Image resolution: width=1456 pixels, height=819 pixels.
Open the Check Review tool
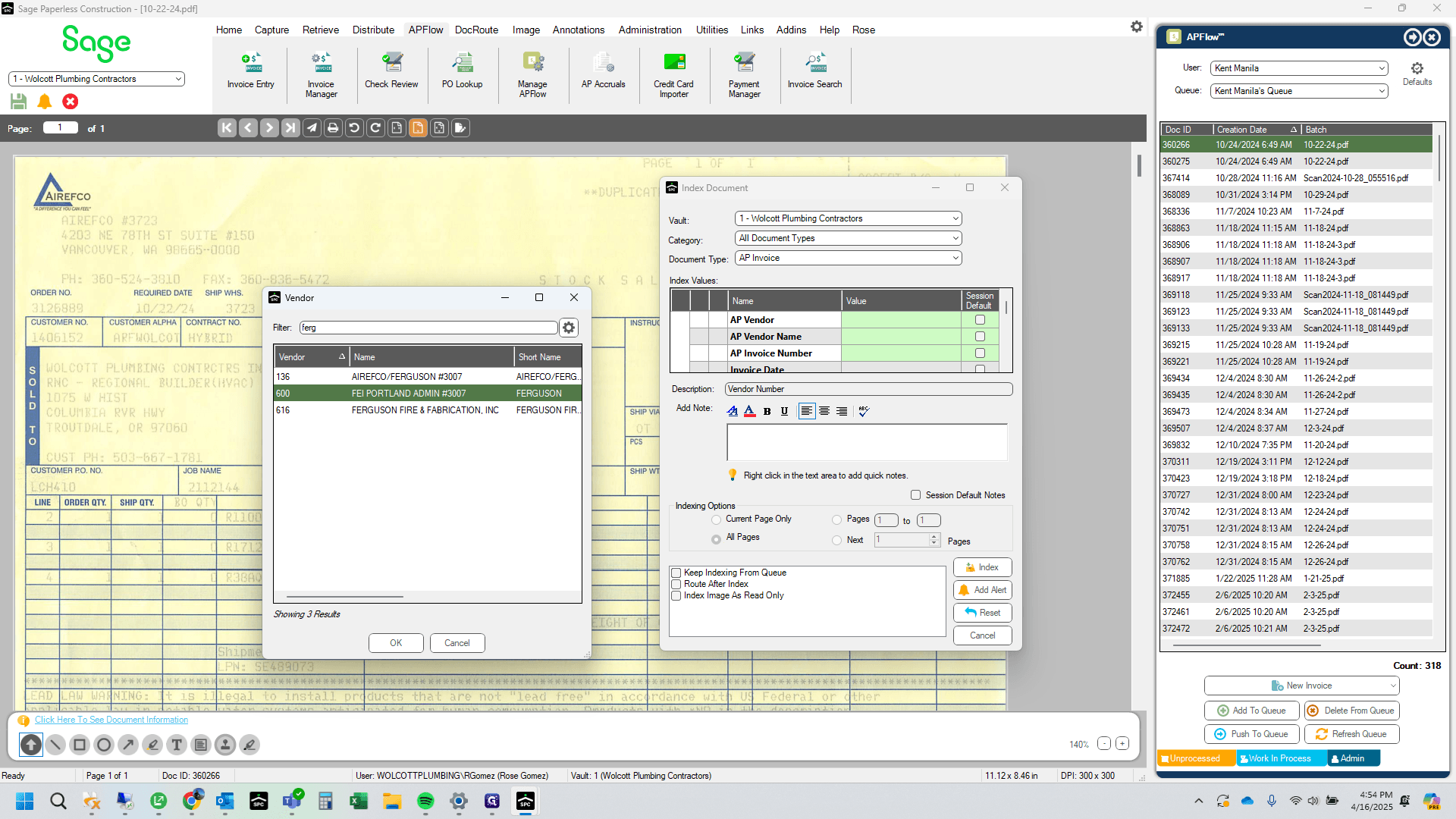391,71
